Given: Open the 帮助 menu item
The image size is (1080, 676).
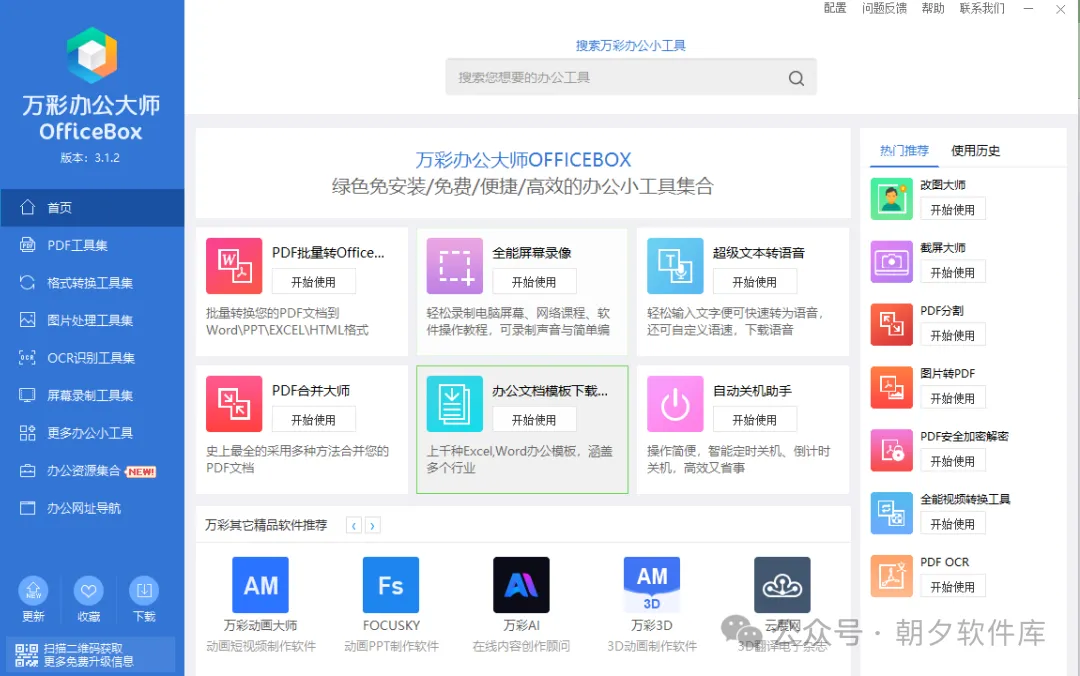Looking at the screenshot, I should tap(932, 8).
